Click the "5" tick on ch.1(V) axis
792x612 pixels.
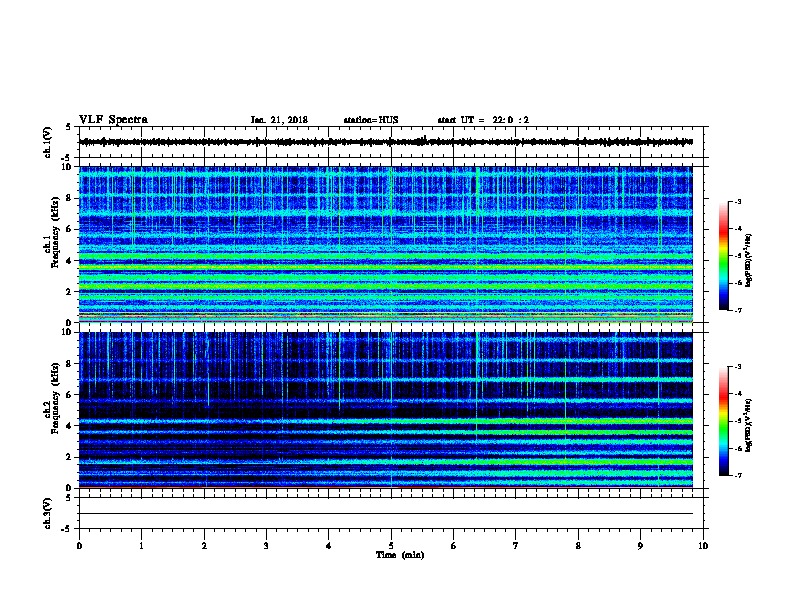click(68, 127)
